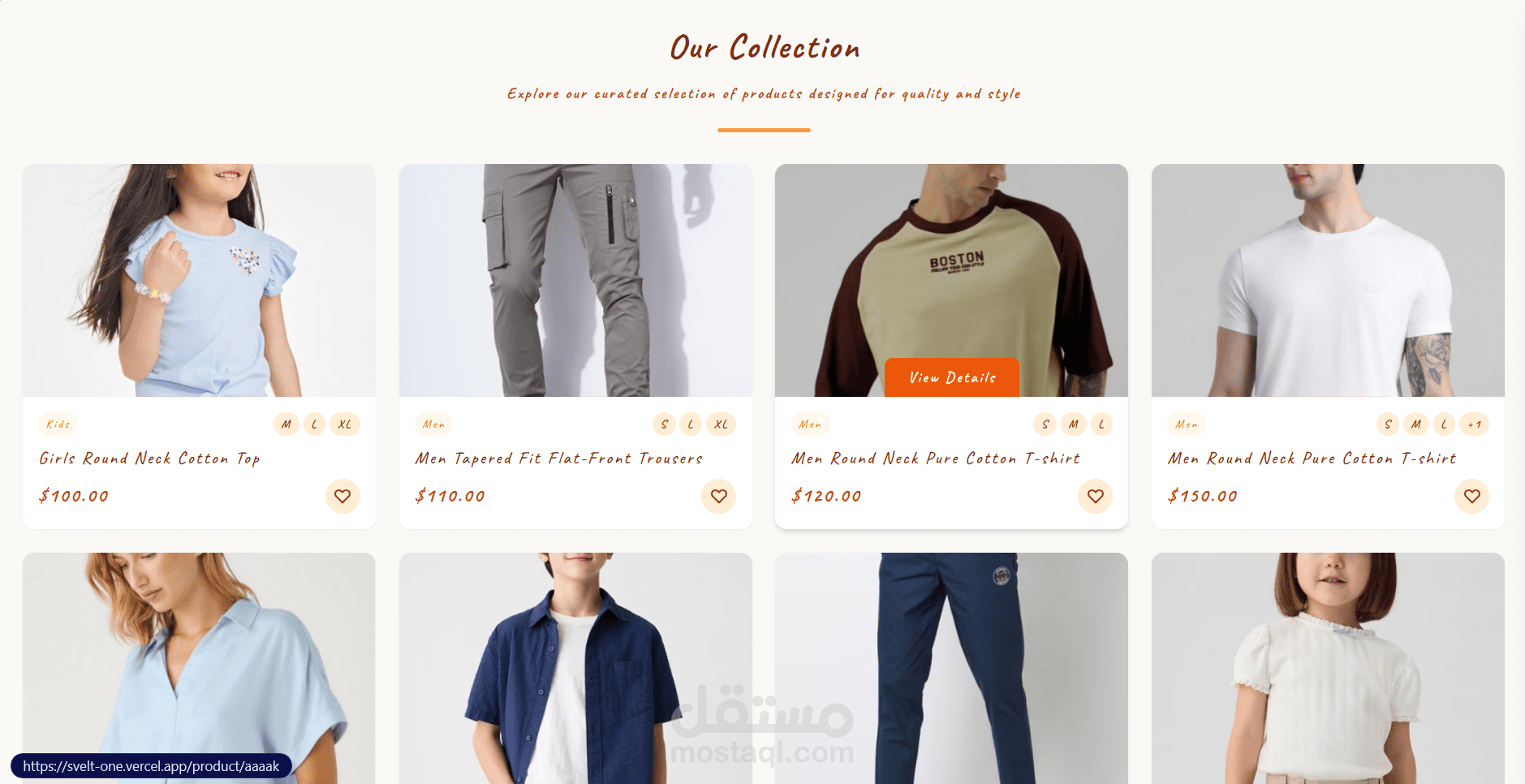Open Men Tapered Fit Flat-Front Trousers title
The height and width of the screenshot is (784, 1525).
pos(559,459)
